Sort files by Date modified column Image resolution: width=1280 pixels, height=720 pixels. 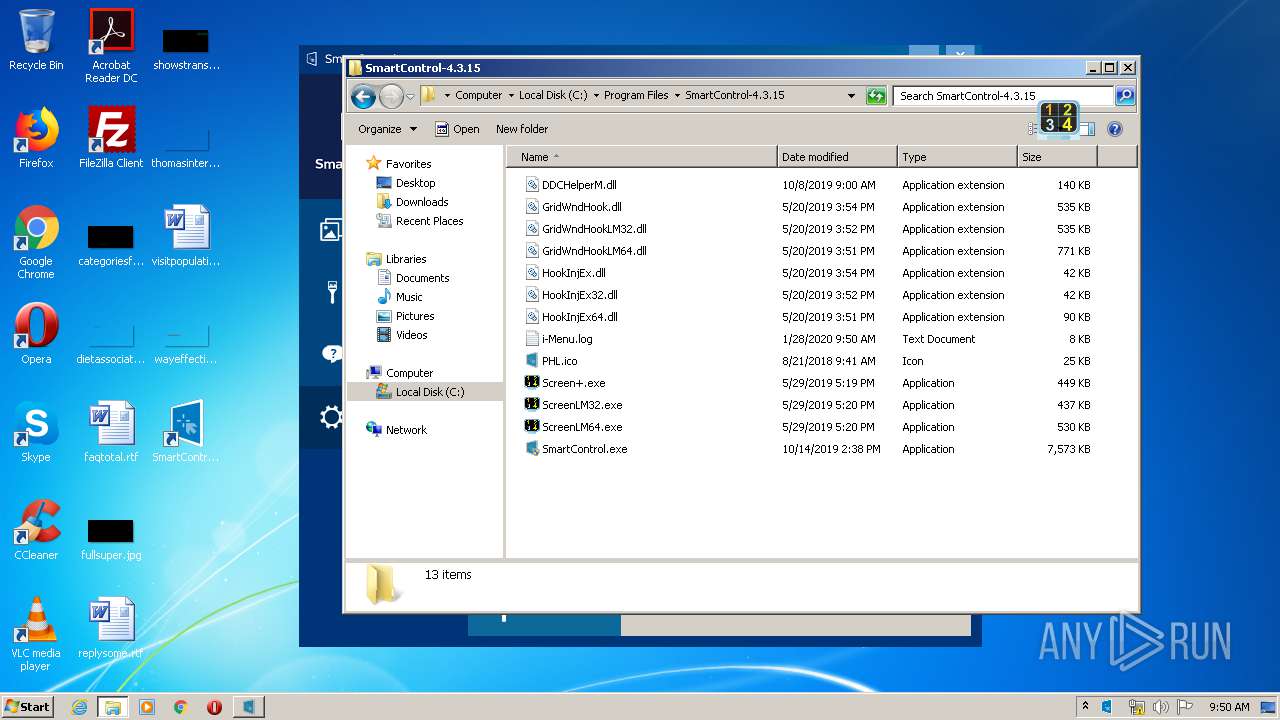[837, 157]
